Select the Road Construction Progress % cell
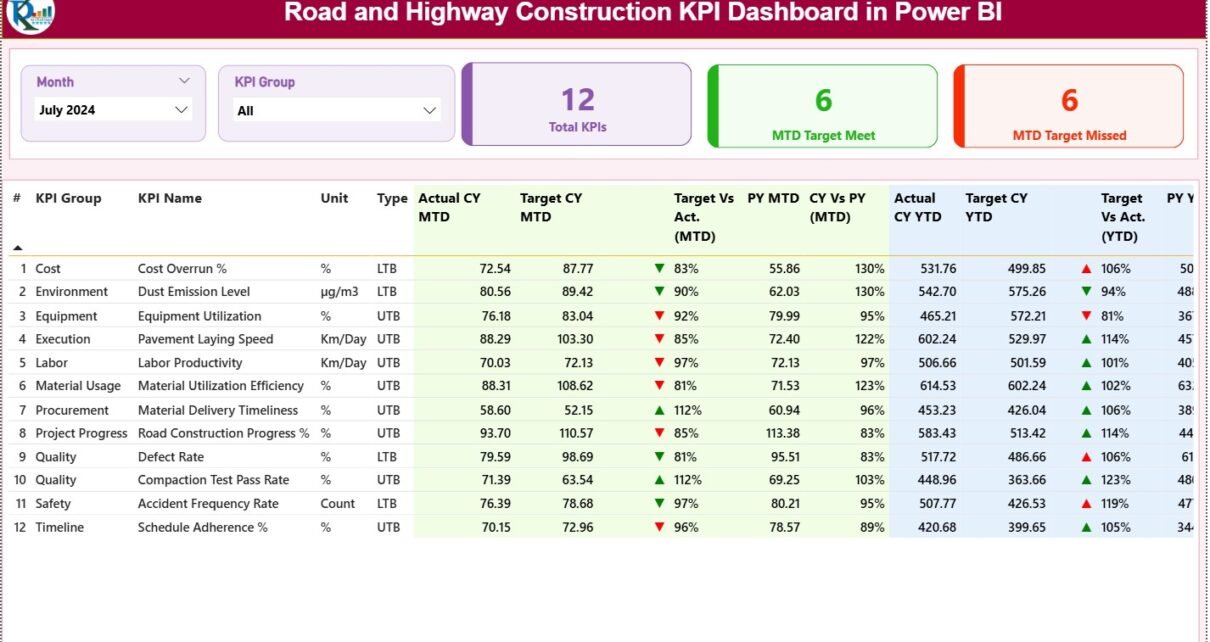 point(223,433)
